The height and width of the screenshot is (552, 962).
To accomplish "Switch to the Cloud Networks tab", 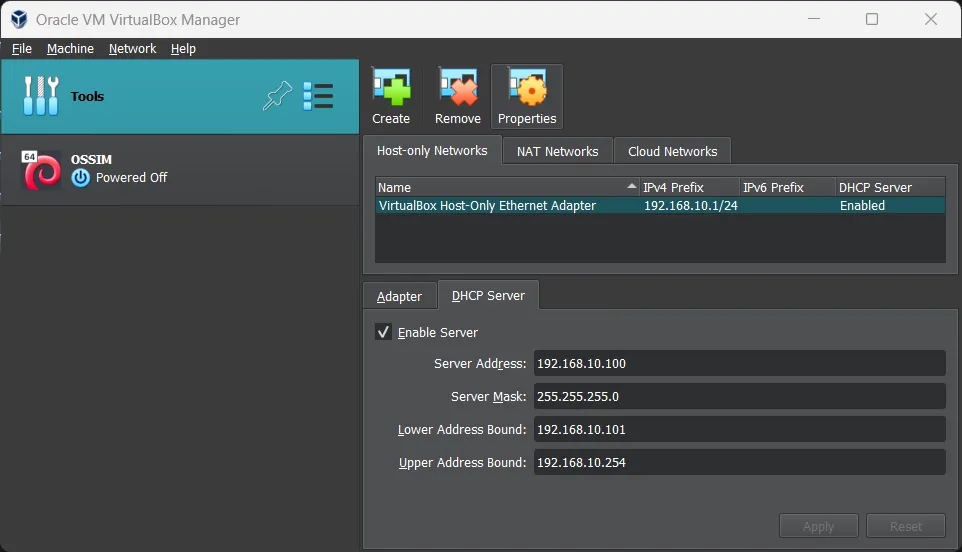I will (x=672, y=151).
